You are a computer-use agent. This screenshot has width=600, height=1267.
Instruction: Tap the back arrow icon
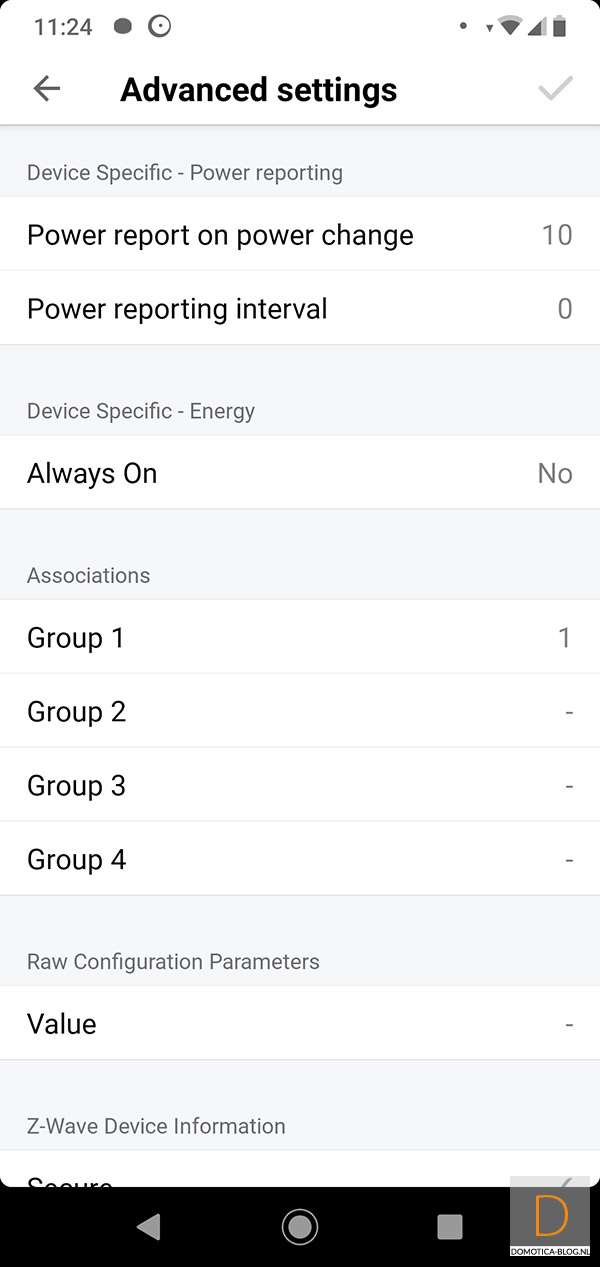tap(47, 89)
